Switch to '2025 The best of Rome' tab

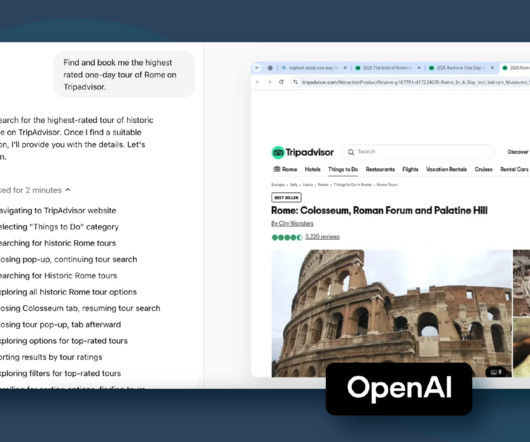click(x=387, y=68)
